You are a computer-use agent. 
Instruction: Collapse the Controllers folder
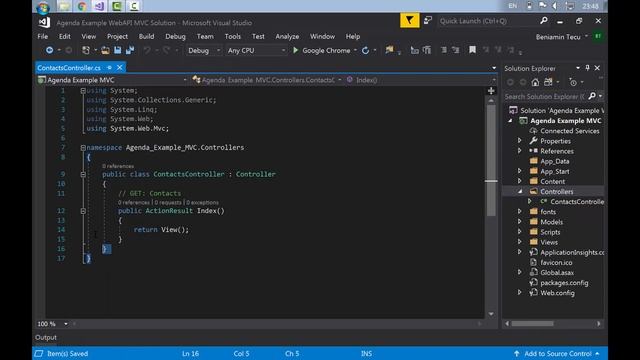tap(520, 191)
